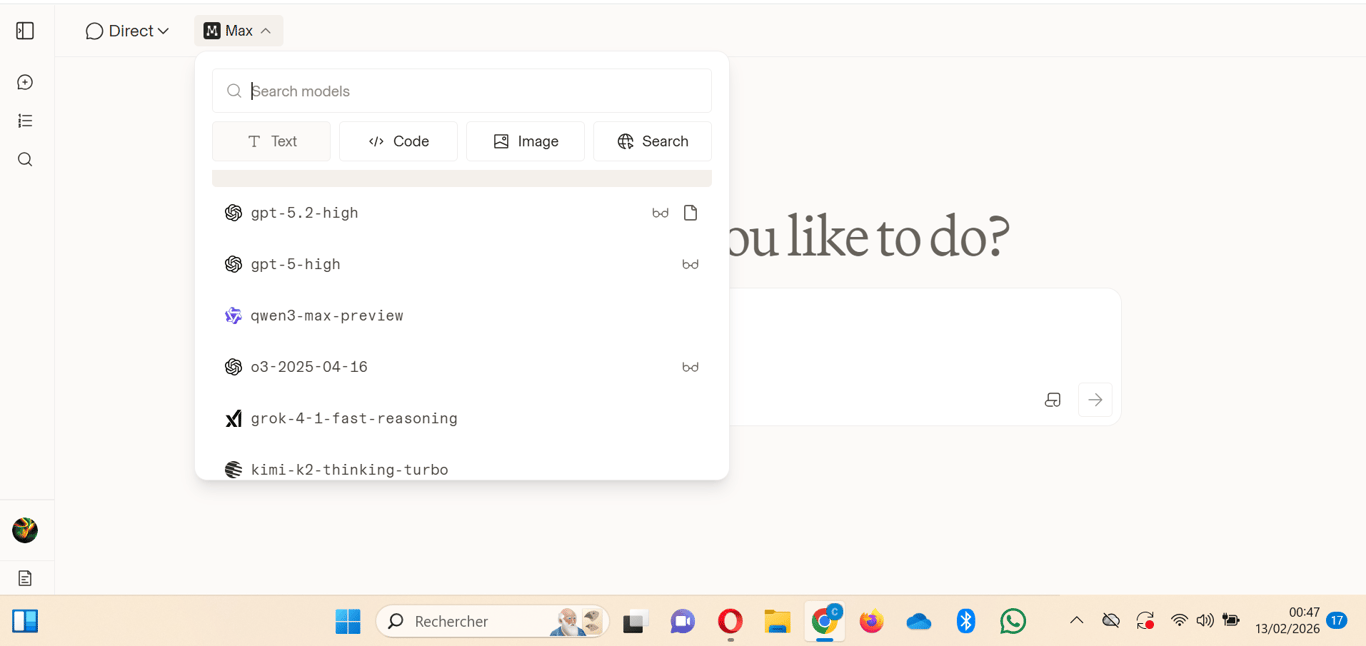Pick grok-4-1-fast-reasoning model
This screenshot has height=646, width=1366.
pyautogui.click(x=462, y=418)
